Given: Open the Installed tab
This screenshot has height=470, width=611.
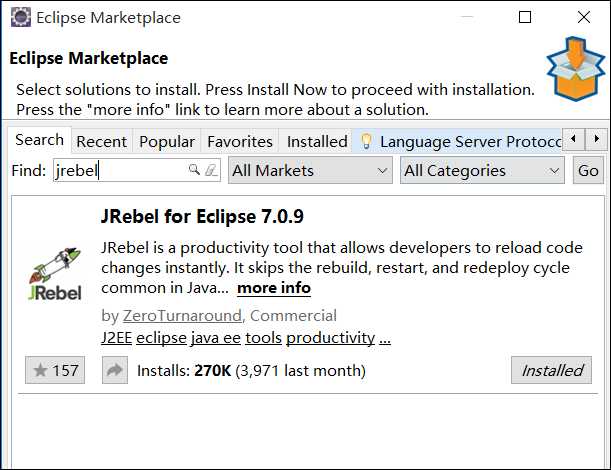Looking at the screenshot, I should tap(317, 141).
